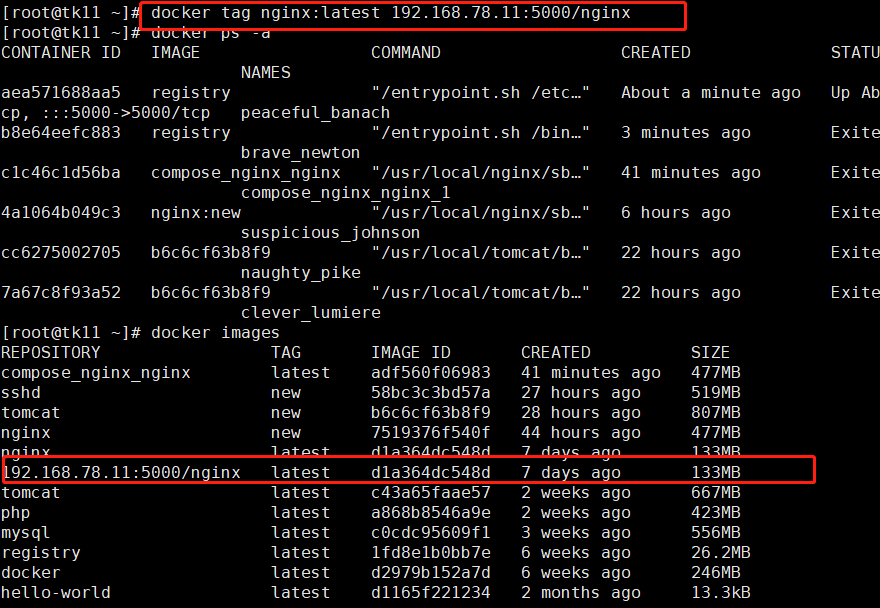Screen dimensions: 880x608
Task: Click "About a minute ago" created value
Action: click(x=711, y=93)
